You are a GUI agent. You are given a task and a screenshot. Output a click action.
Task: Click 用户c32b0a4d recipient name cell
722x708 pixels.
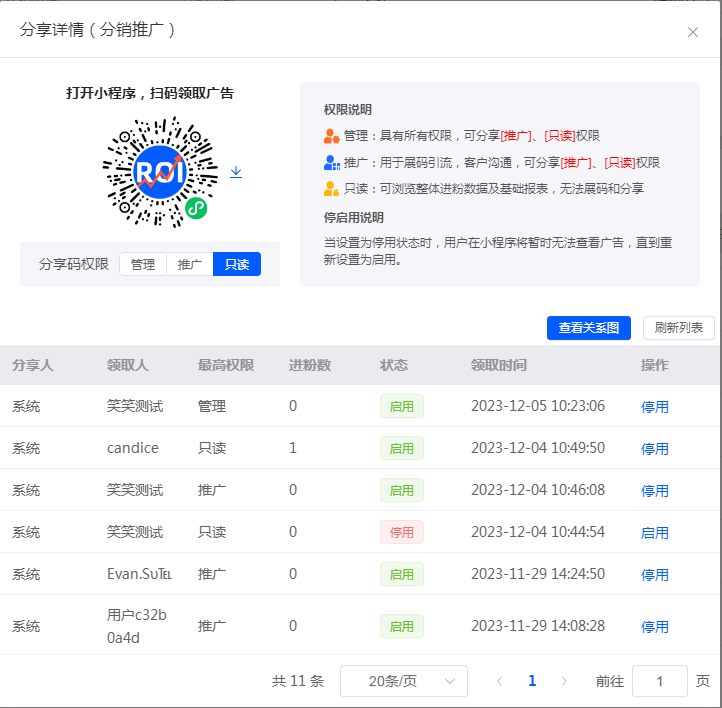pyautogui.click(x=137, y=626)
